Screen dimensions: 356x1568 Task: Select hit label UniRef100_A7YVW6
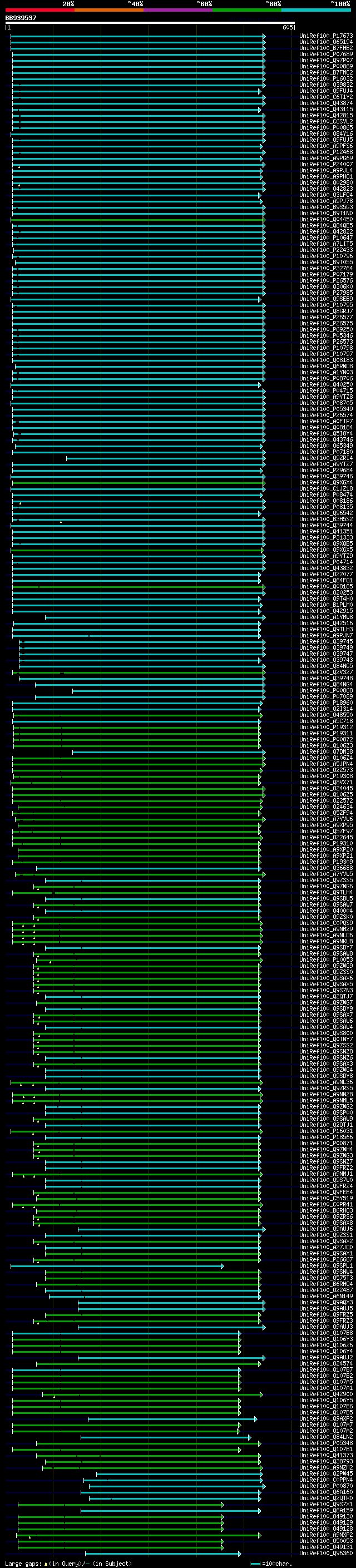pyautogui.click(x=326, y=819)
